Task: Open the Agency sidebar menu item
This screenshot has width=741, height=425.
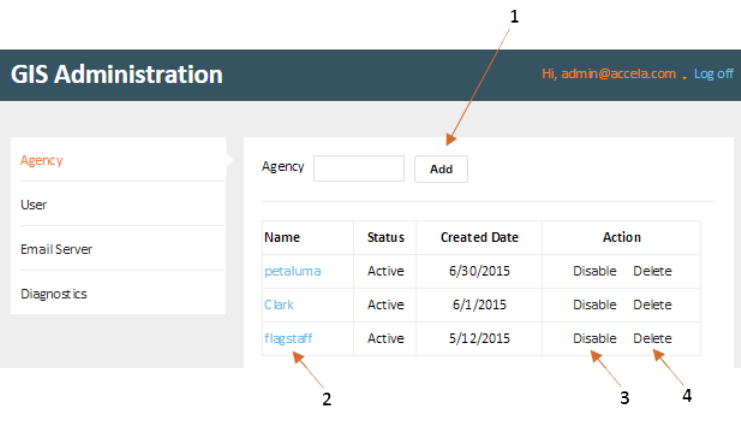Action: point(42,160)
